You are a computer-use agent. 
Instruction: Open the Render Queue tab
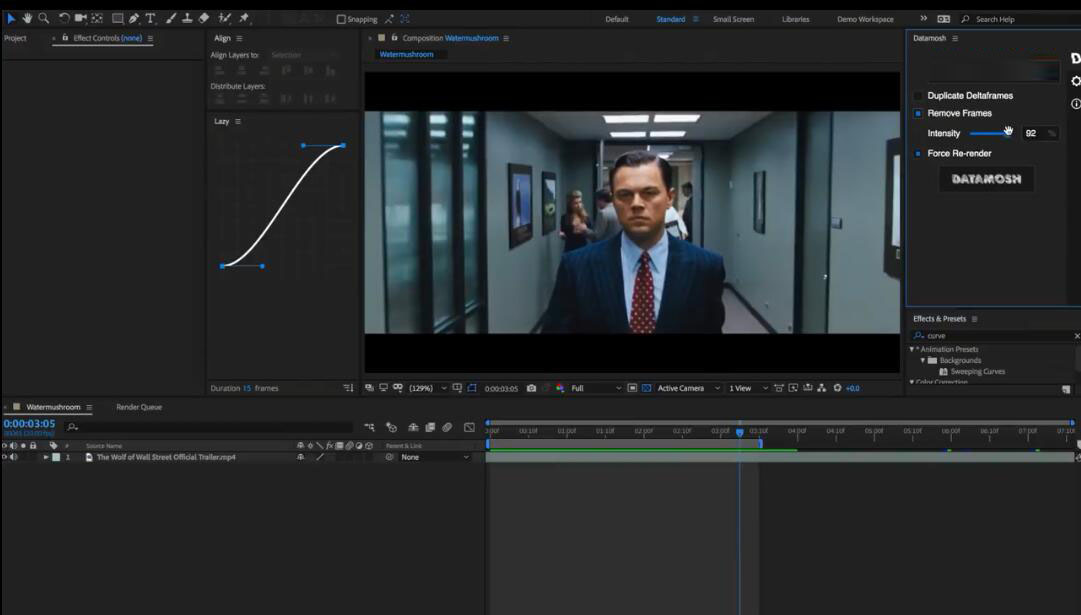click(139, 407)
